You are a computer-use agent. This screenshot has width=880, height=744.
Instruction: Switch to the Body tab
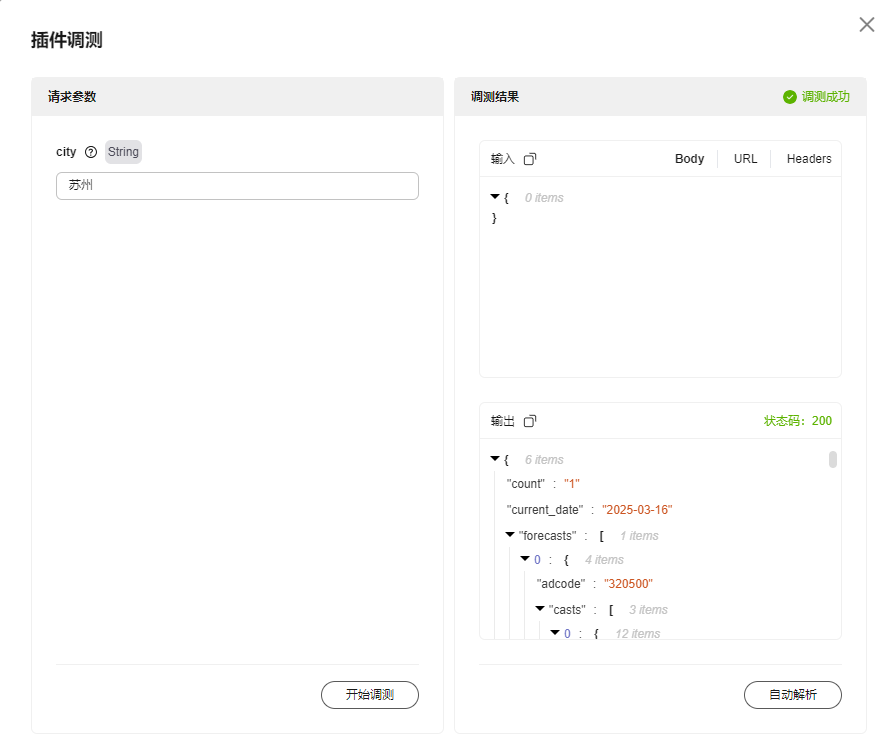(x=689, y=159)
